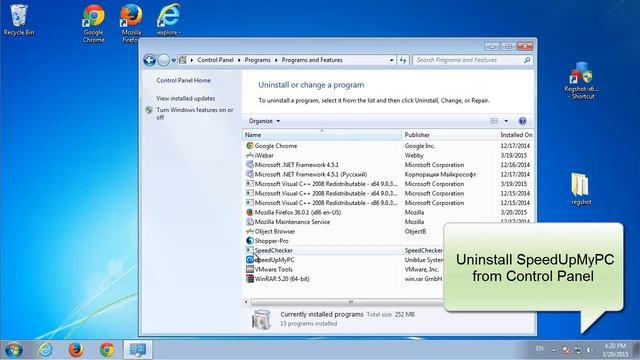Select the Shopper-Pro entry
Image resolution: width=640 pixels, height=360 pixels.
pos(271,241)
